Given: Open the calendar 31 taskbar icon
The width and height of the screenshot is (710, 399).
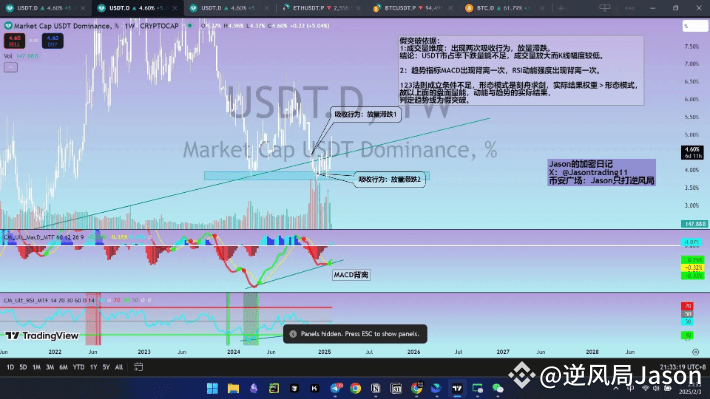Looking at the screenshot, I should point(396,388).
